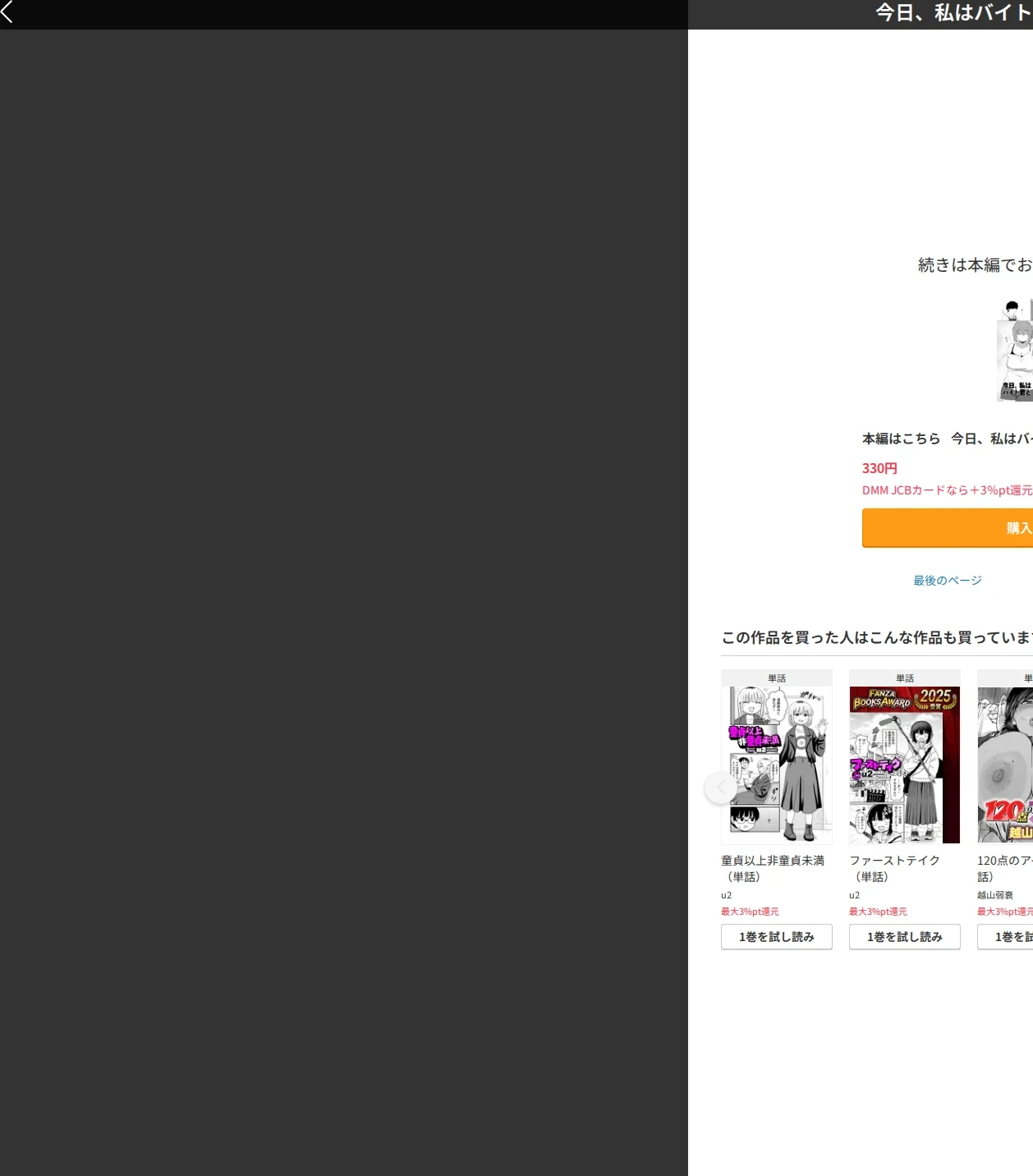This screenshot has height=1176, width=1033.
Task: Click 1巻を試し読み under ファーストテイク
Action: click(905, 937)
